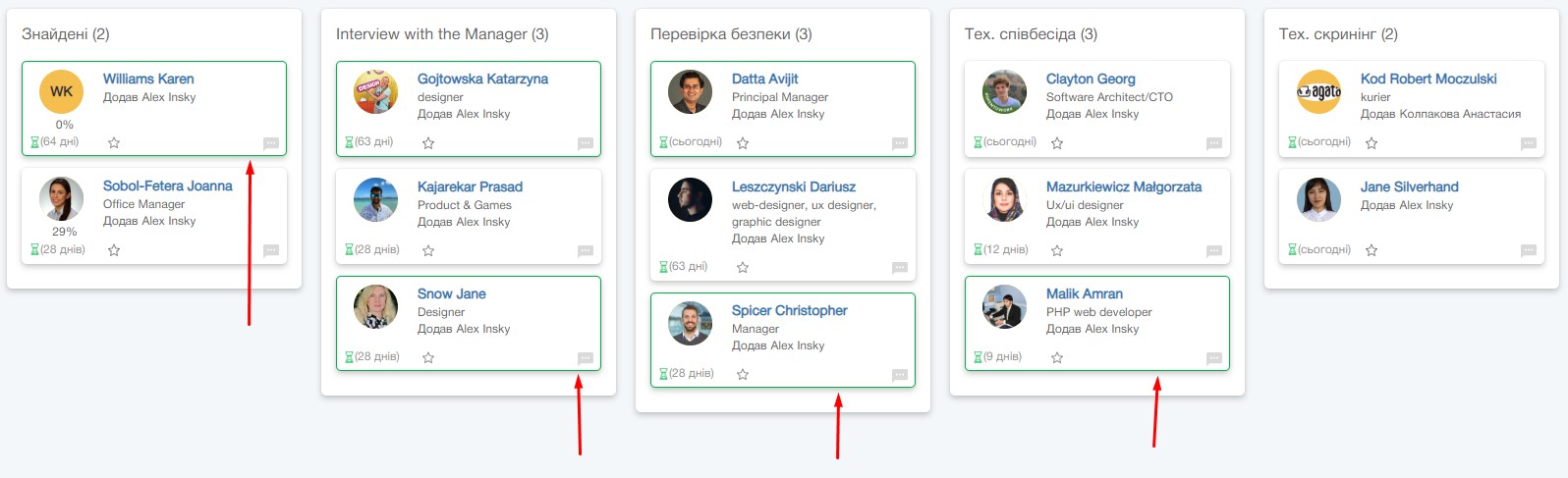
Task: Toggle favorite star on Clayton Georg card
Action: [1057, 143]
